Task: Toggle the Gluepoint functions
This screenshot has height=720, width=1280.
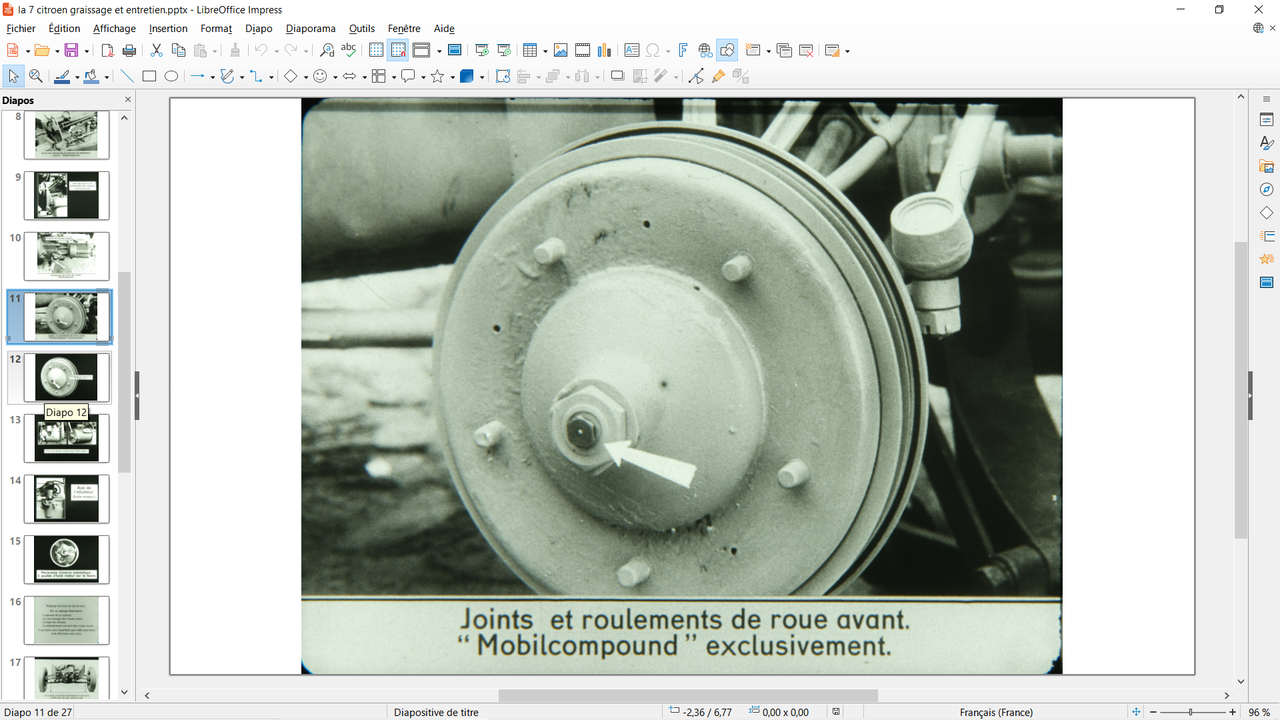Action: click(718, 76)
